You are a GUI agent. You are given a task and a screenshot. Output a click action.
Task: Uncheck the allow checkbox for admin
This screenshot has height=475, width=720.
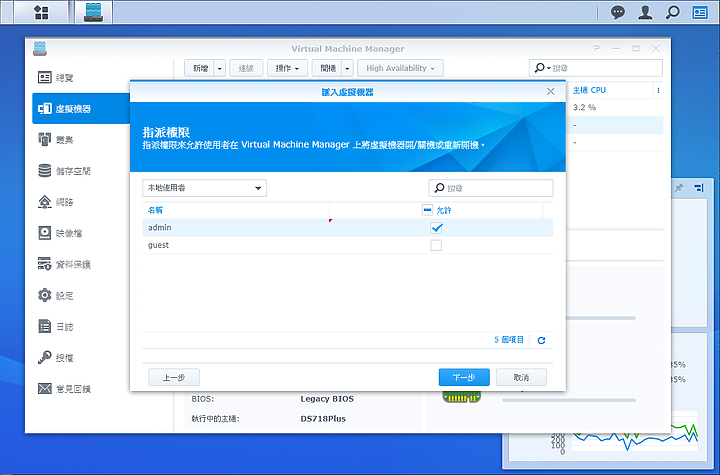[436, 227]
